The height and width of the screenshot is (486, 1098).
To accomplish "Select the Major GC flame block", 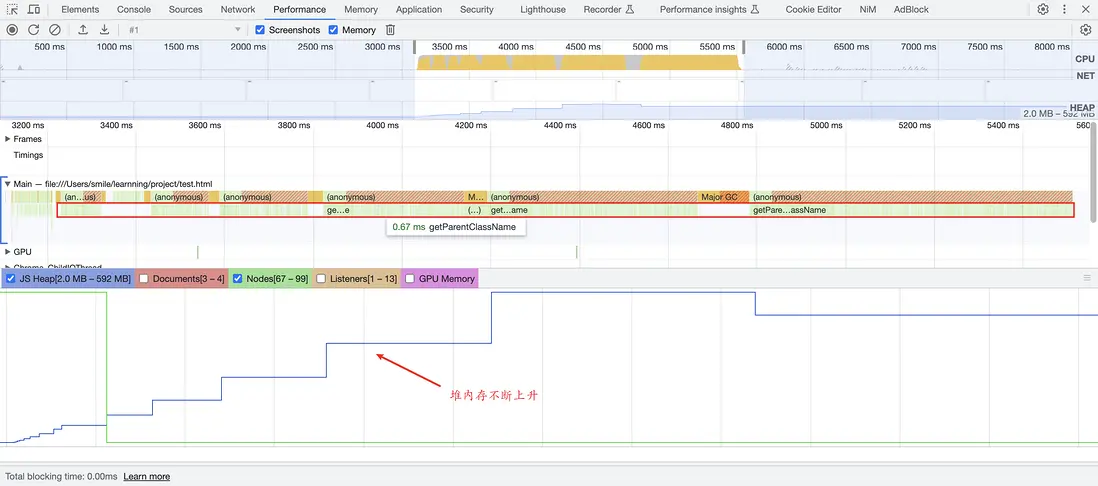I will point(723,197).
